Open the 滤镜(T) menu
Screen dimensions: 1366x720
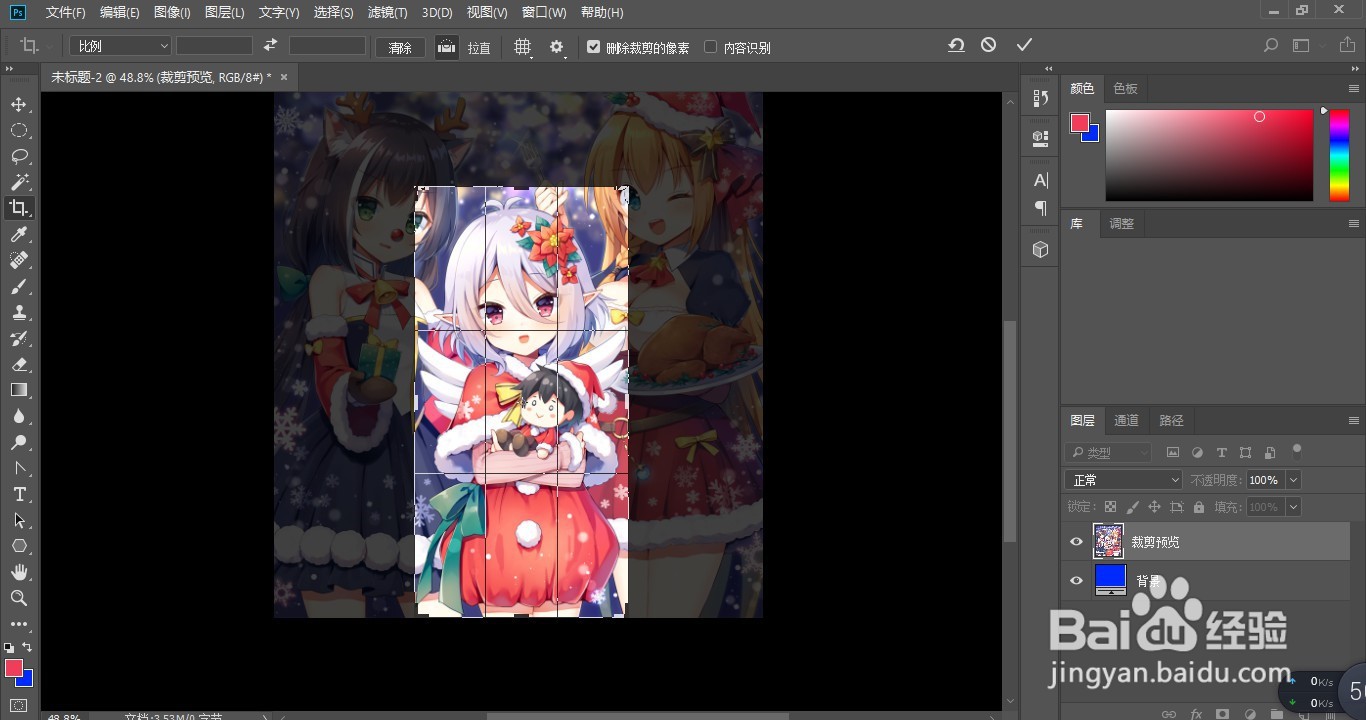(387, 12)
